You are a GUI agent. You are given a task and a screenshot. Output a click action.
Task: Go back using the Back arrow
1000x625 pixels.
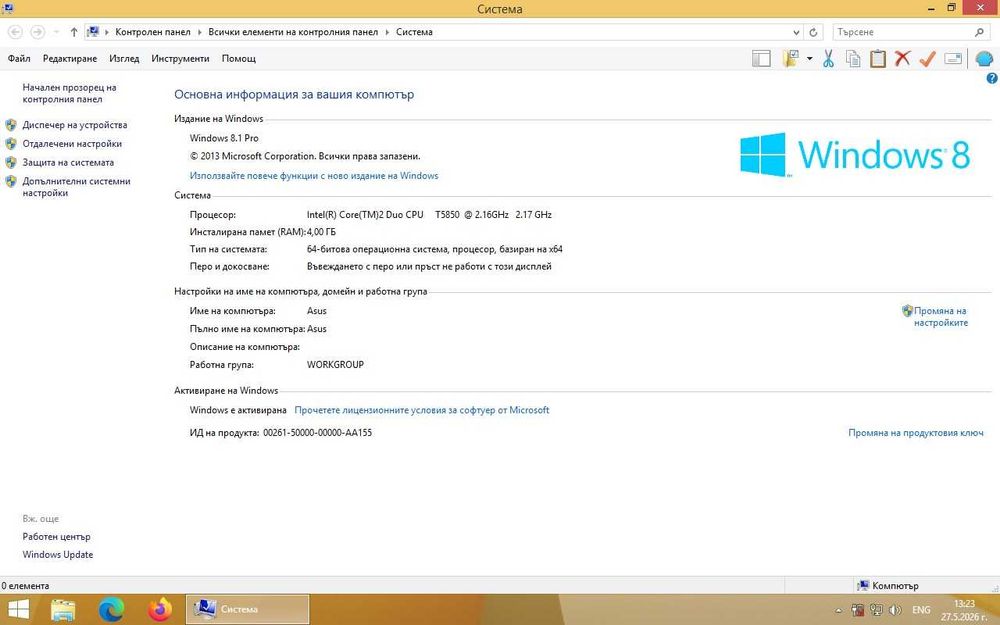pos(15,32)
